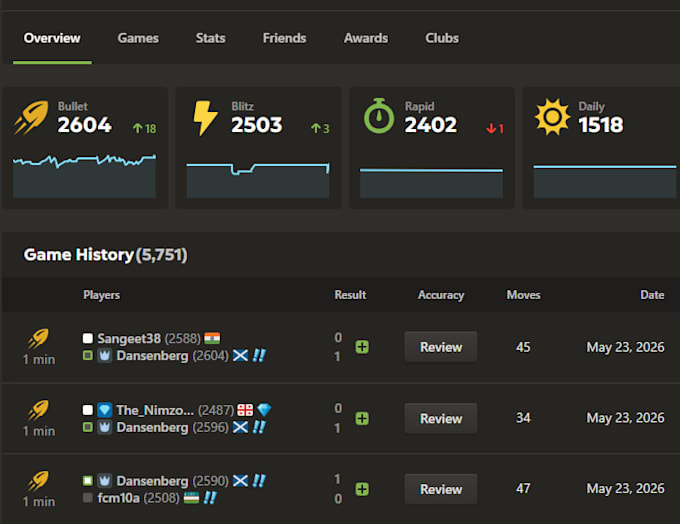Click moves count 34
This screenshot has width=680, height=524.
coord(523,418)
